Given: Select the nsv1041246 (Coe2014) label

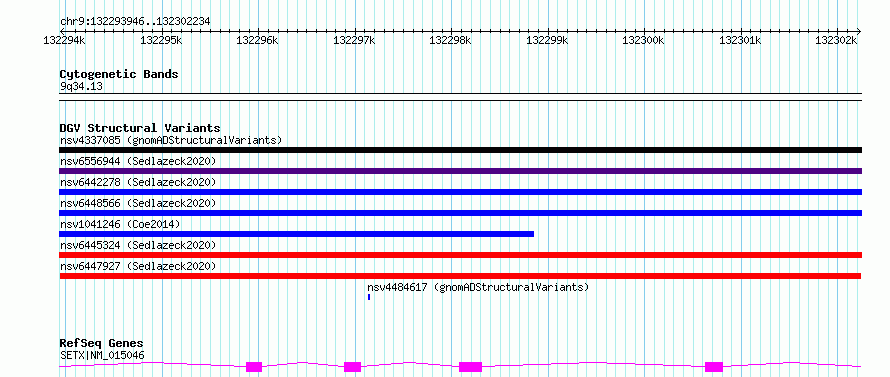Looking at the screenshot, I should coord(120,224).
